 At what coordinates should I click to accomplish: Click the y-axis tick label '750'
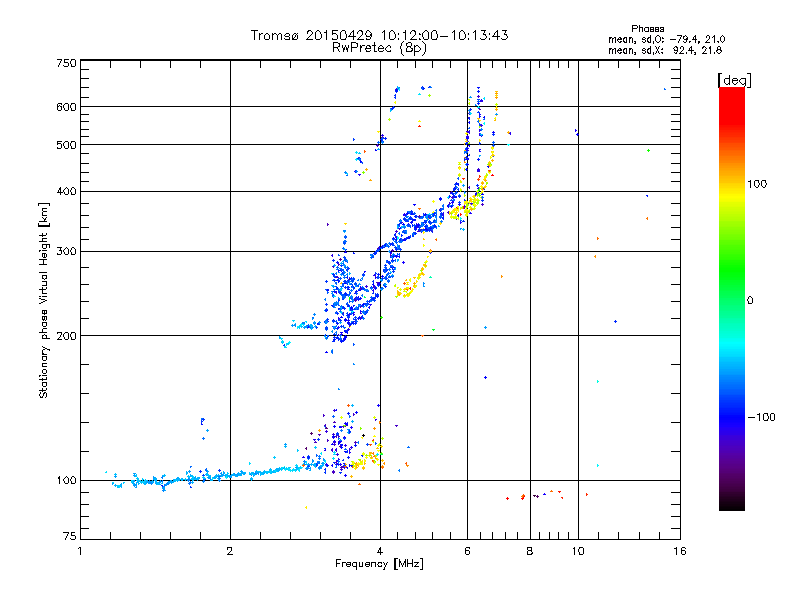(66, 63)
